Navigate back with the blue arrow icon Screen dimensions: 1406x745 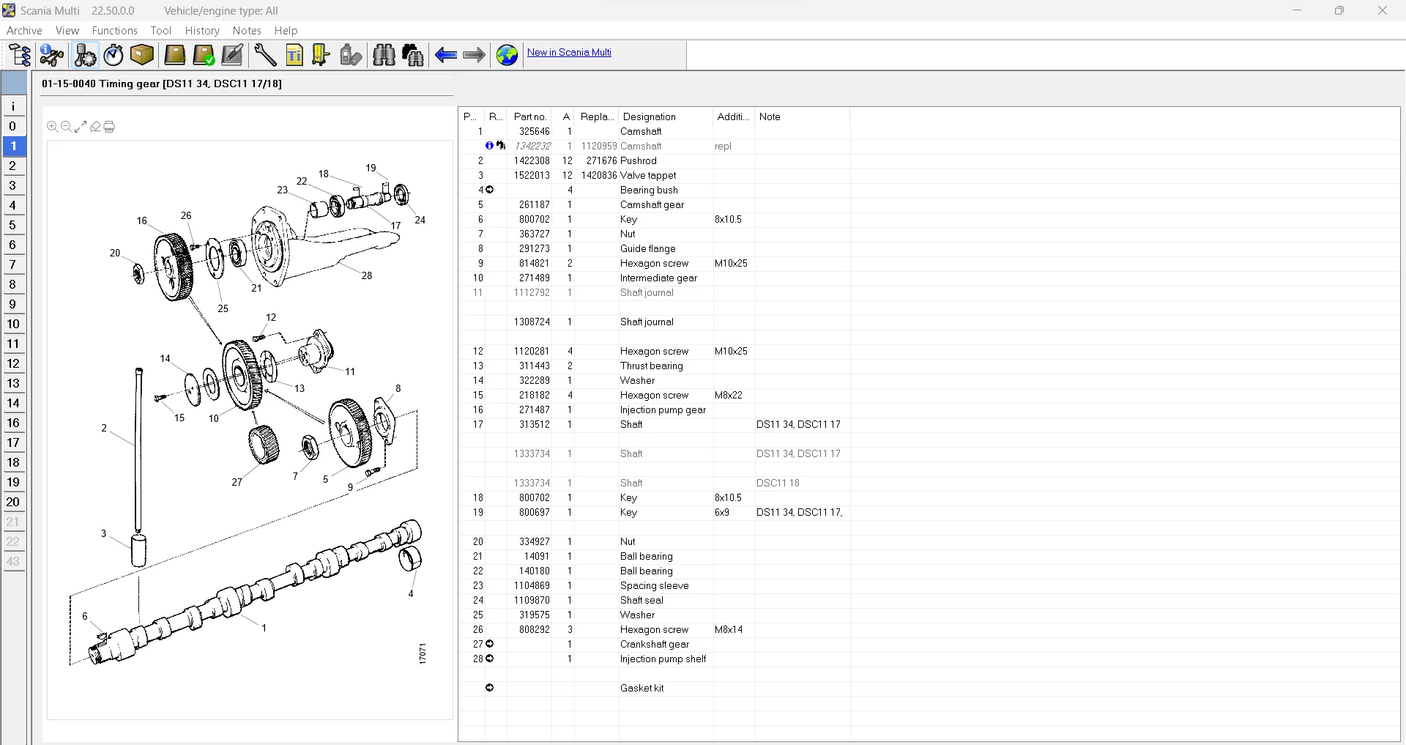(x=444, y=55)
